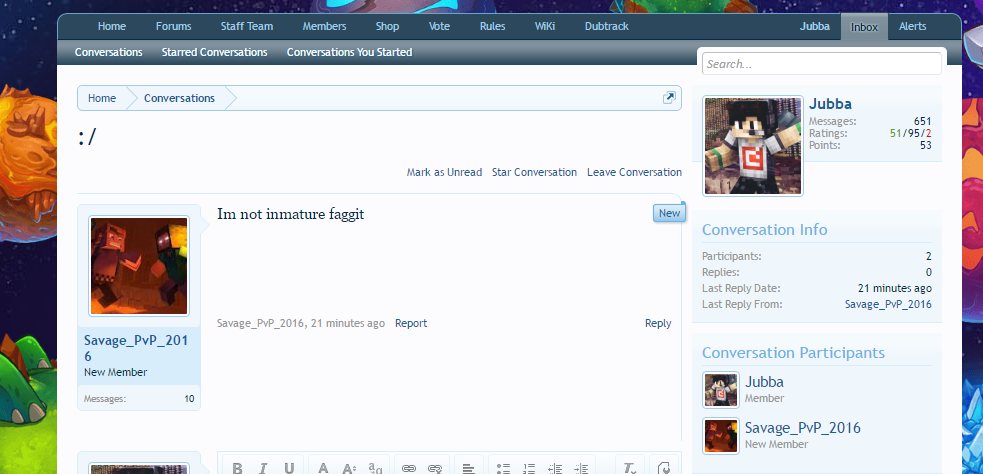Open Jubba profile name in the sidebar header
The image size is (983, 474).
[x=830, y=104]
